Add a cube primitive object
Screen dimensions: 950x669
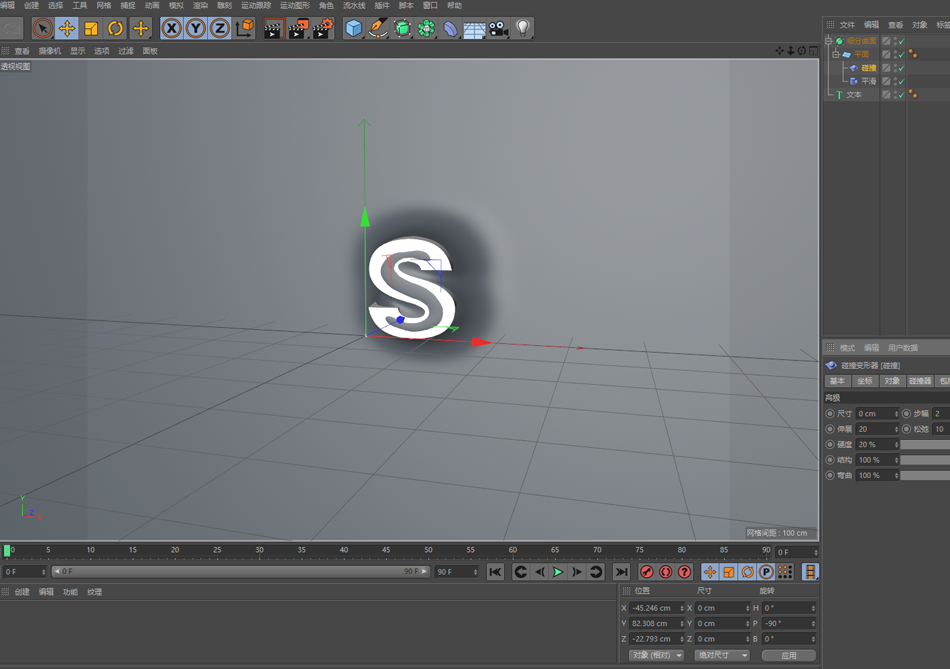tap(353, 28)
